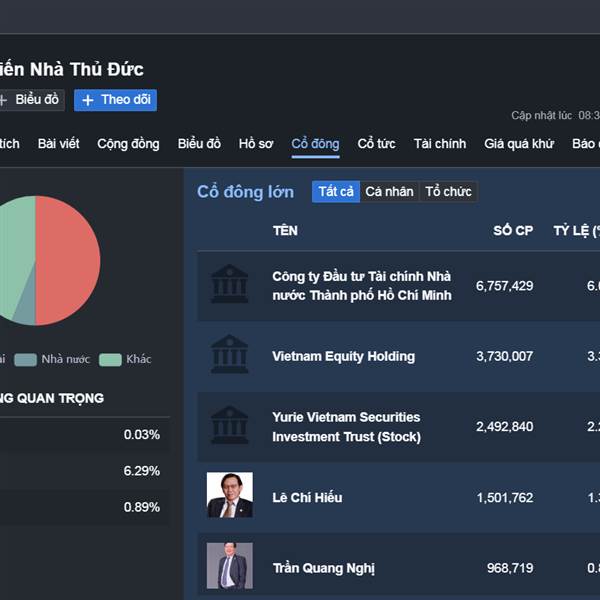The width and height of the screenshot is (600, 600).
Task: Click the 0.03% value
Action: pos(142,435)
